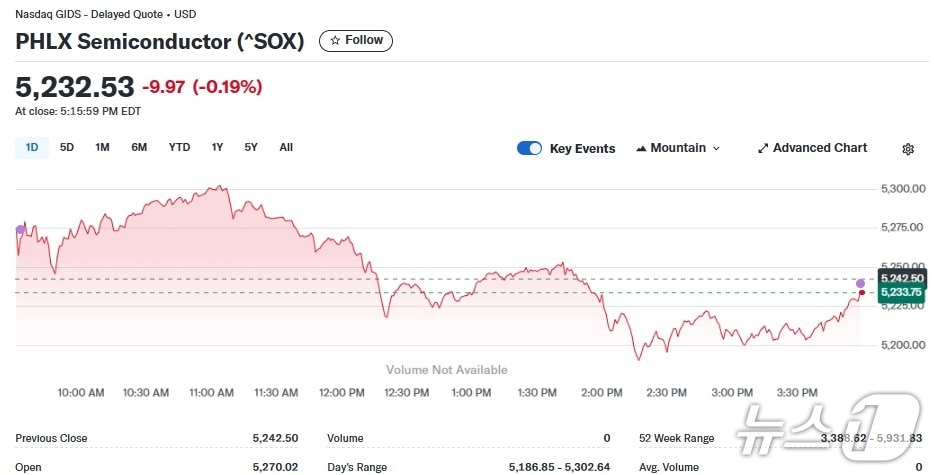The height and width of the screenshot is (475, 934).
Task: Select YTD time range
Action: point(179,148)
